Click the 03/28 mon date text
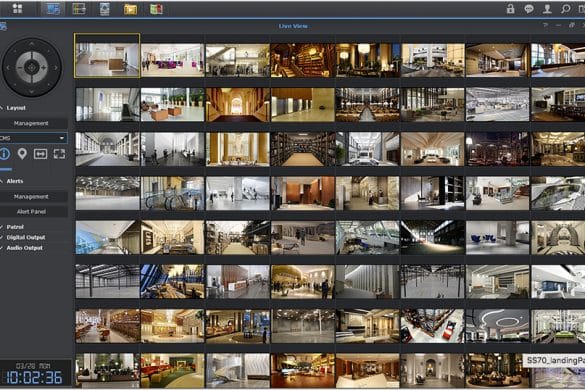Image resolution: width=585 pixels, height=390 pixels. tap(33, 366)
